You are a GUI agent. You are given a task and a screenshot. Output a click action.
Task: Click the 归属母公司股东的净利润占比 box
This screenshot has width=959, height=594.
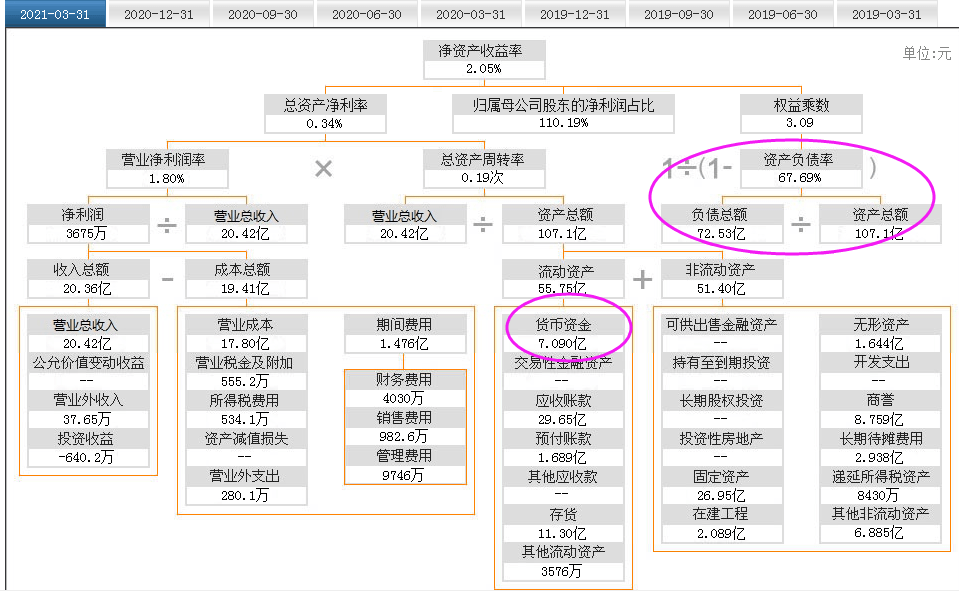(x=563, y=114)
